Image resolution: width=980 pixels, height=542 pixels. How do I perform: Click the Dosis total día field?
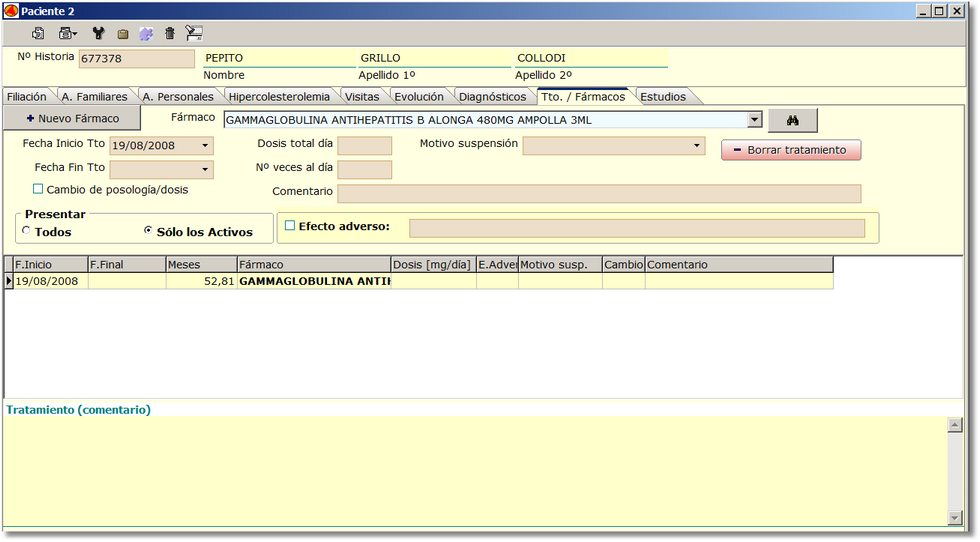pyautogui.click(x=364, y=146)
